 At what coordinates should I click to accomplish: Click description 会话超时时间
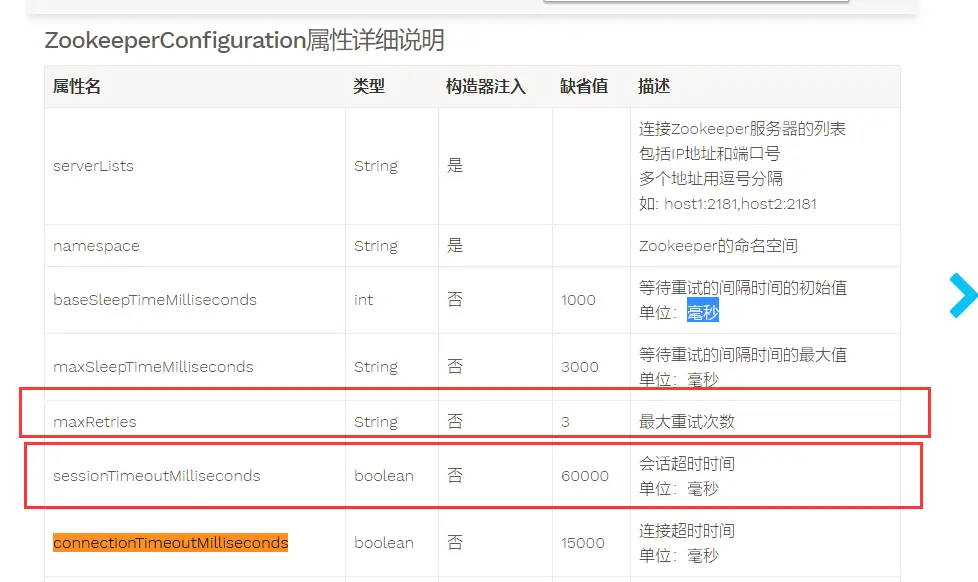(686, 463)
